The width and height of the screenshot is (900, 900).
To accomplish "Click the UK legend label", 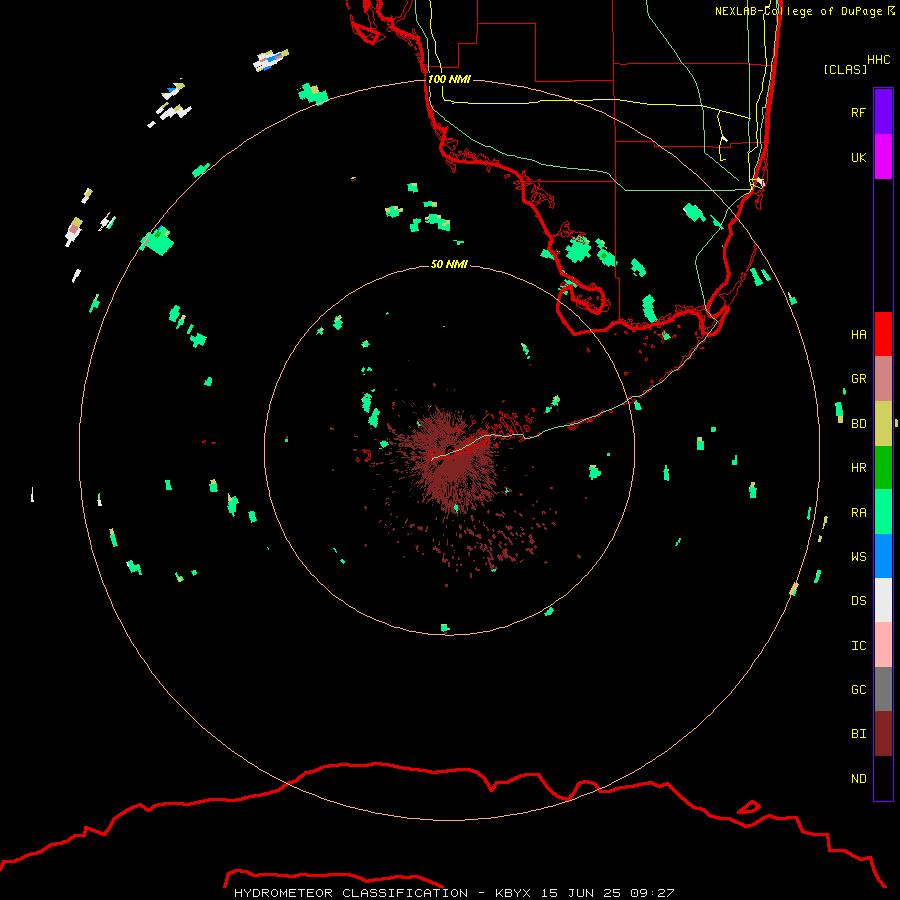I will coord(858,157).
